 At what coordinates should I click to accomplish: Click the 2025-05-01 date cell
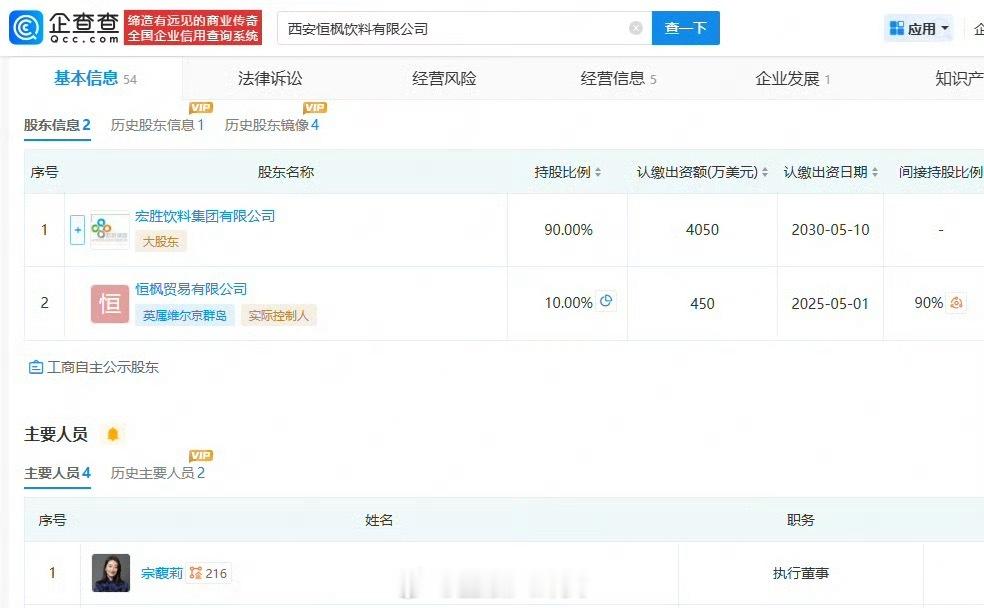pyautogui.click(x=830, y=304)
